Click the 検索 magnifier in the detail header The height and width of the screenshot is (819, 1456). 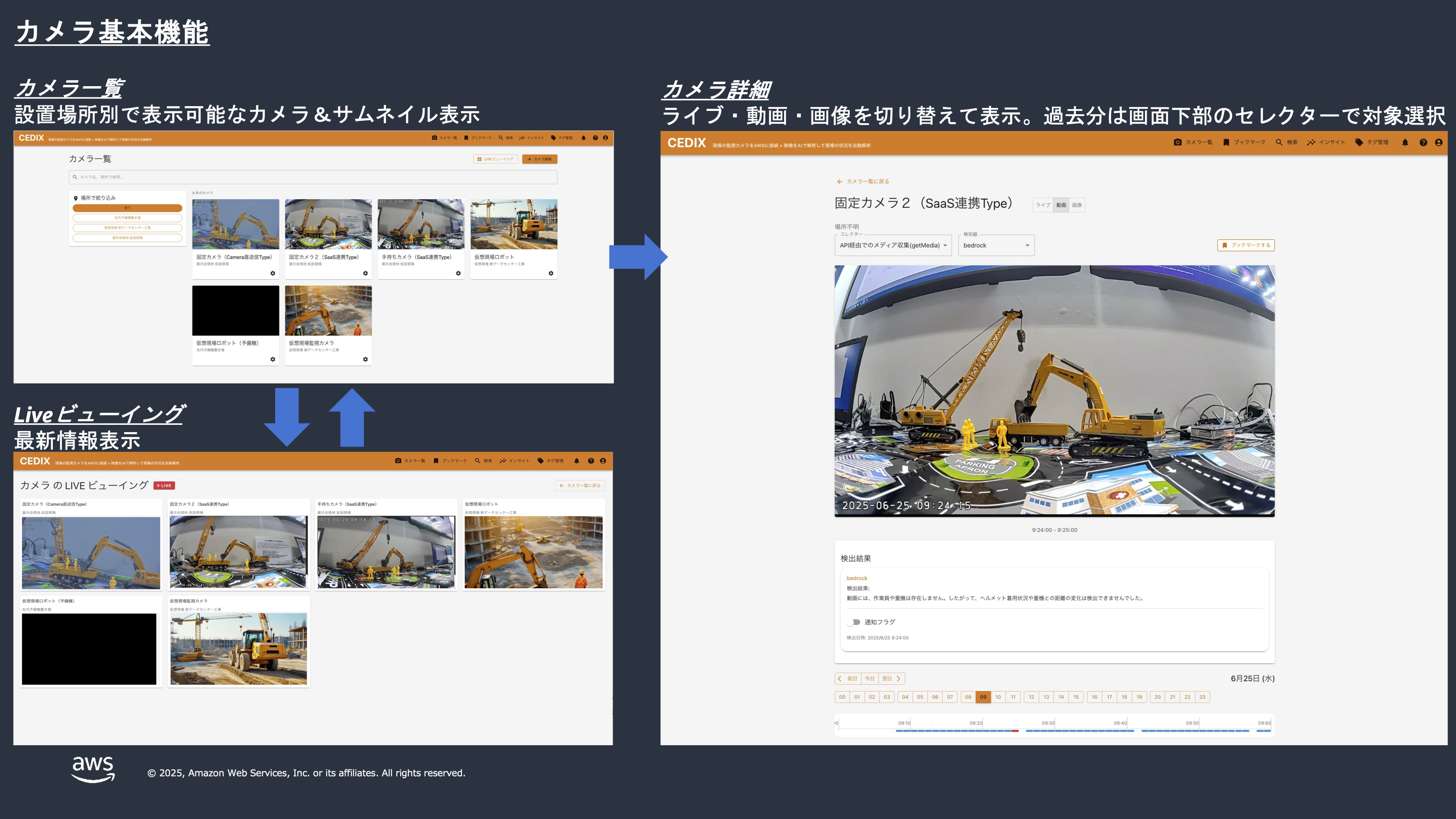[x=1279, y=142]
